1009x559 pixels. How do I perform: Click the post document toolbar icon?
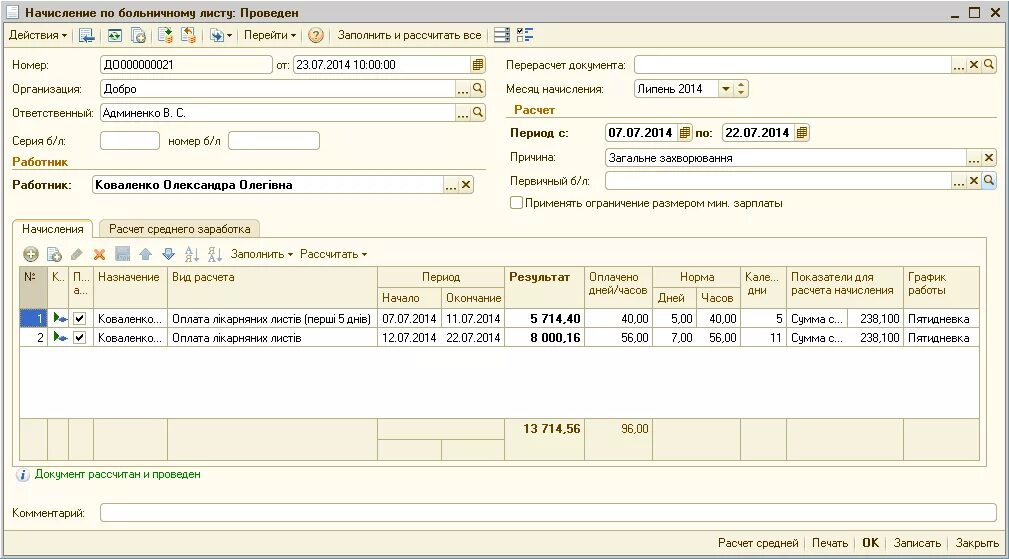[165, 35]
